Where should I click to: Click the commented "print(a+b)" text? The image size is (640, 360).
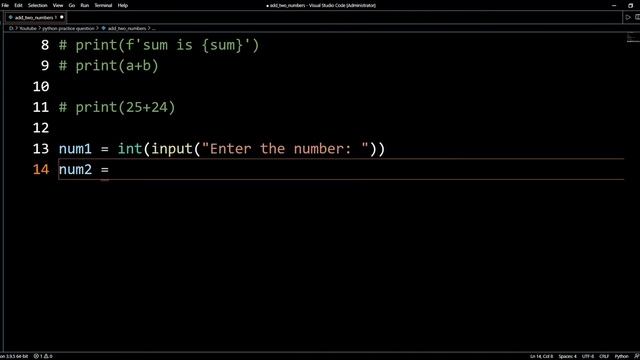coord(117,66)
